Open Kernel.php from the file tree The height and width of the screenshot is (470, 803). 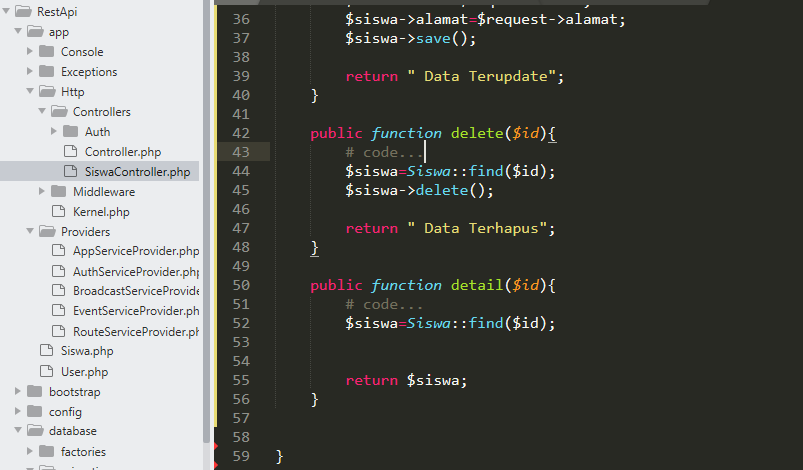[x=101, y=212]
